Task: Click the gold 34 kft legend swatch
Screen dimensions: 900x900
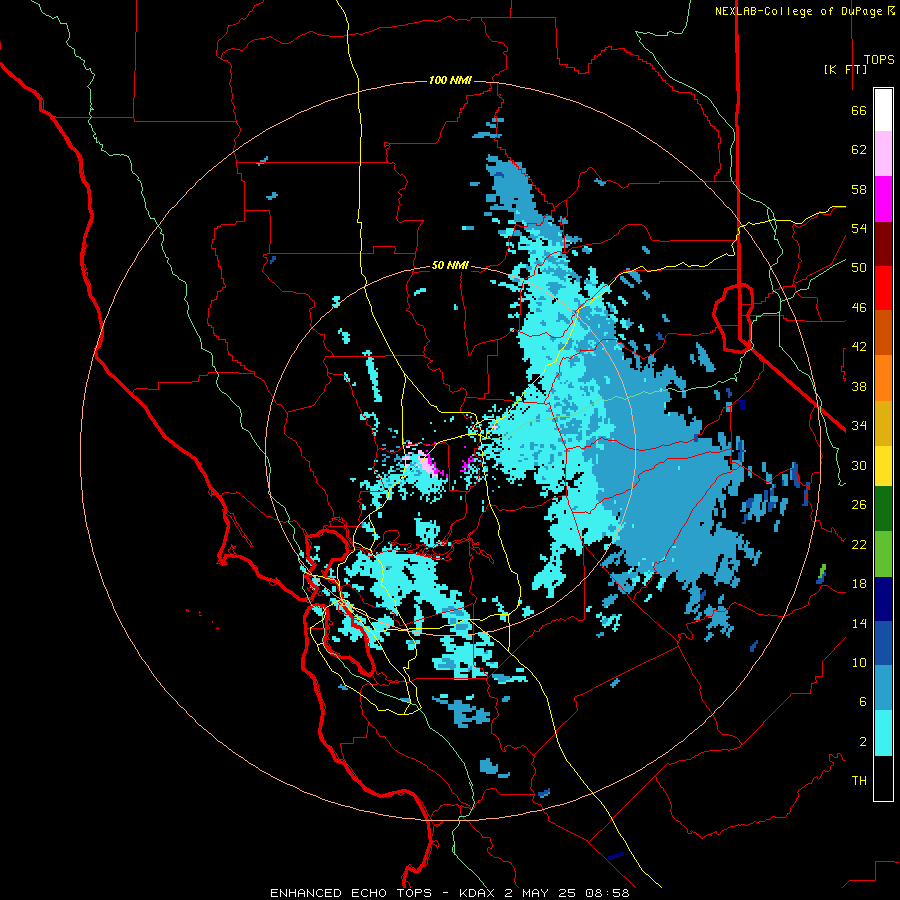Action: (x=883, y=423)
